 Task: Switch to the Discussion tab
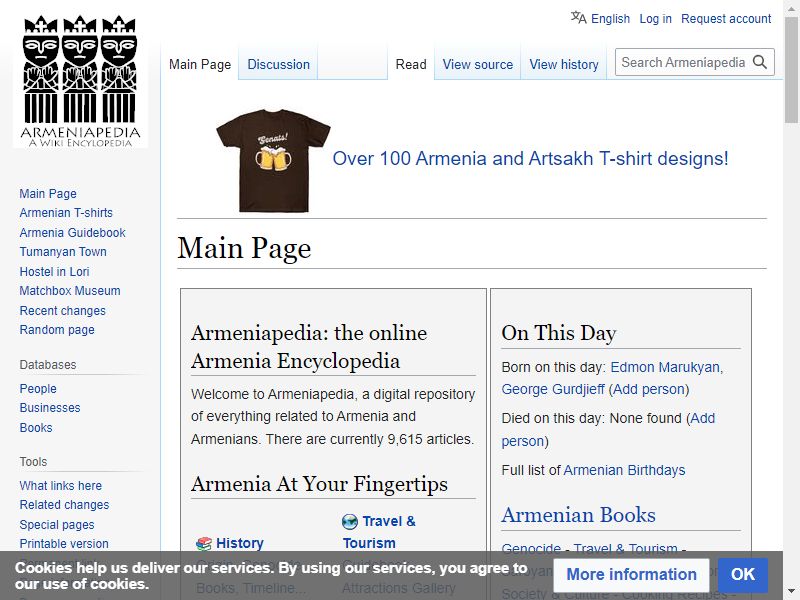[x=279, y=64]
